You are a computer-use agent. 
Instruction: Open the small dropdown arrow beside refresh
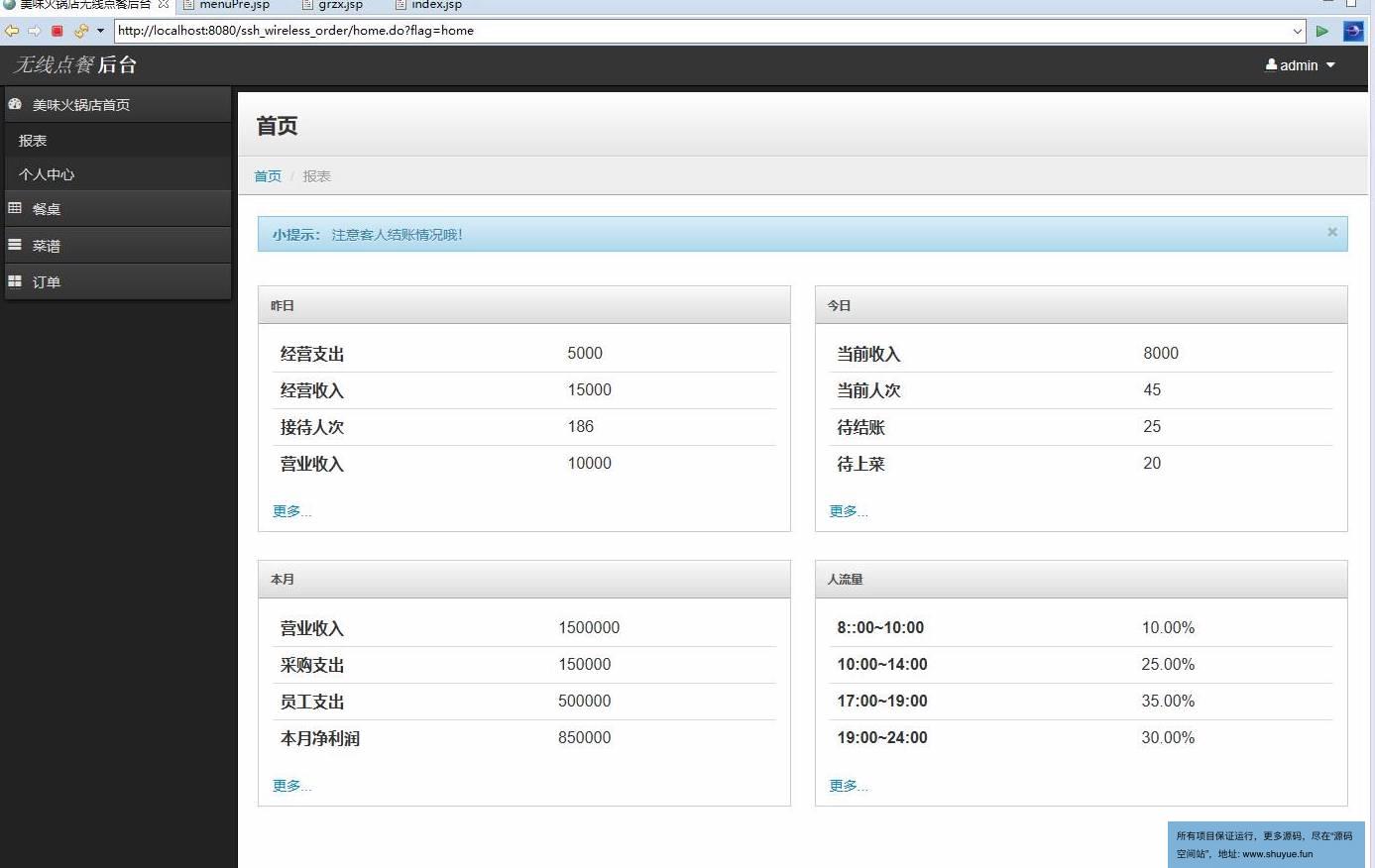tap(100, 31)
